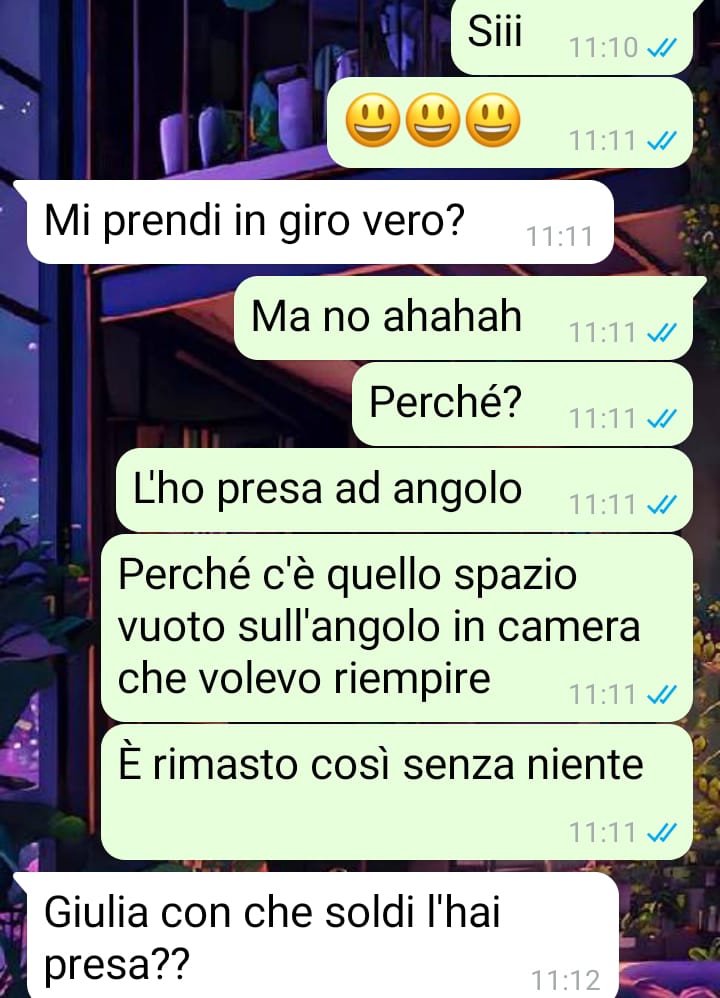The image size is (720, 998).
Task: Tap read checkmarks on emoji message
Action: point(661,141)
